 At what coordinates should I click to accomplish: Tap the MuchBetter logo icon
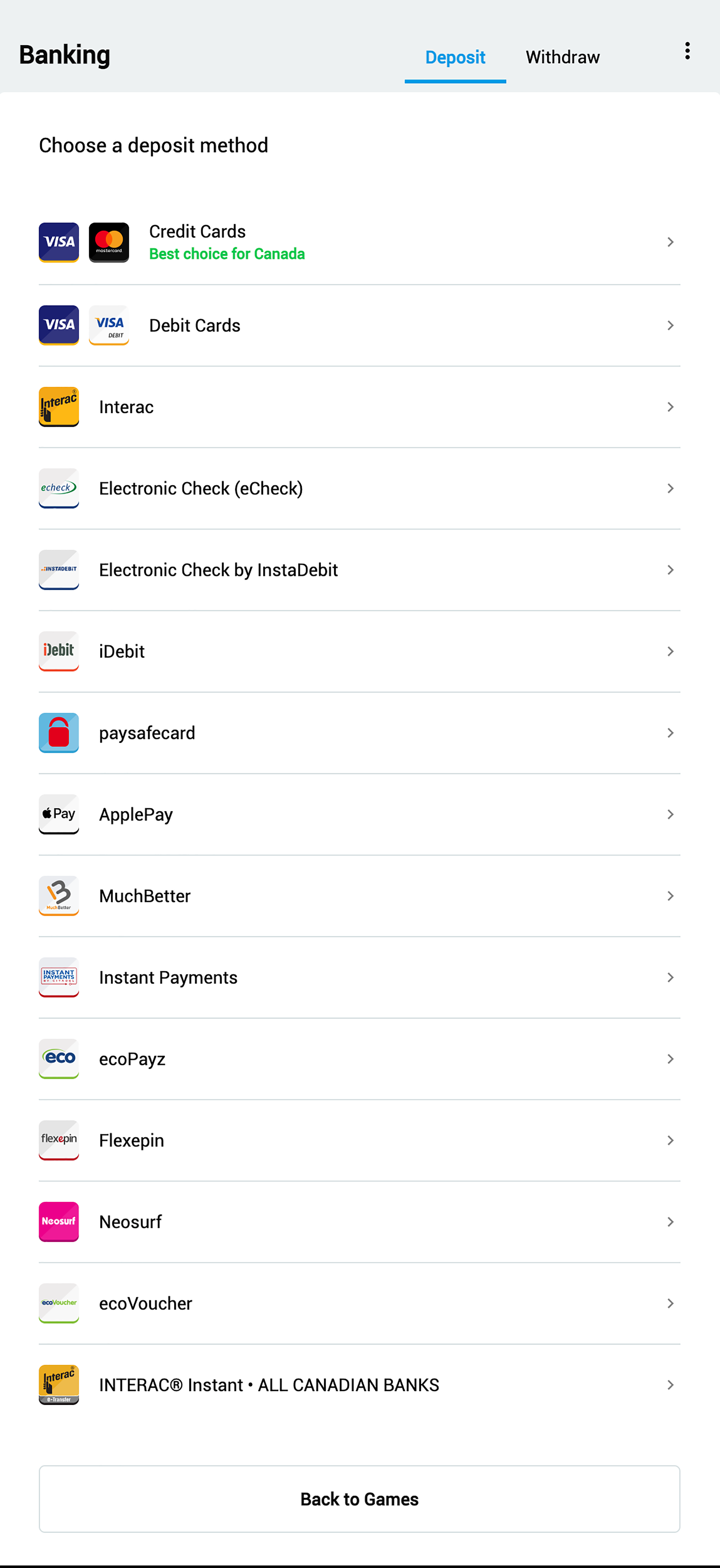59,895
